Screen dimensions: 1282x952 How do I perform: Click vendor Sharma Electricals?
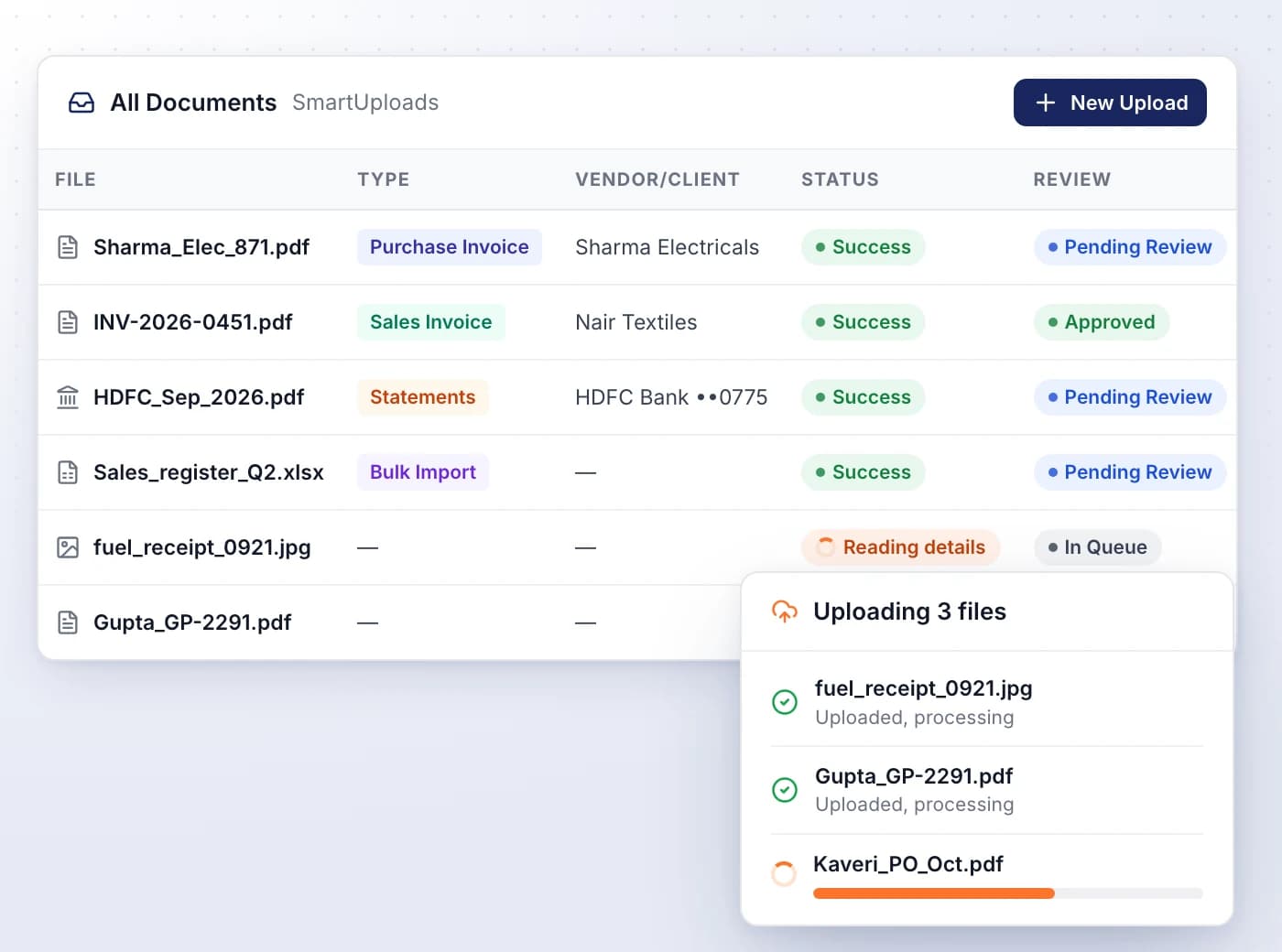[x=668, y=247]
